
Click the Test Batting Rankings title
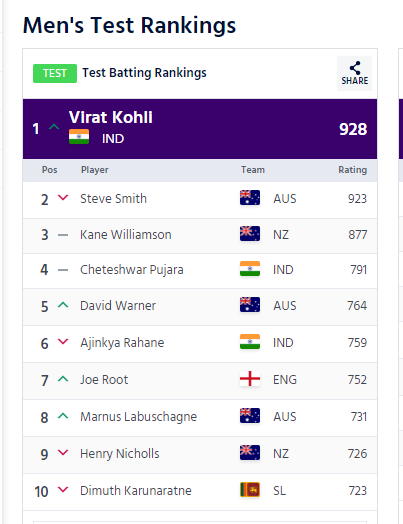coord(144,73)
